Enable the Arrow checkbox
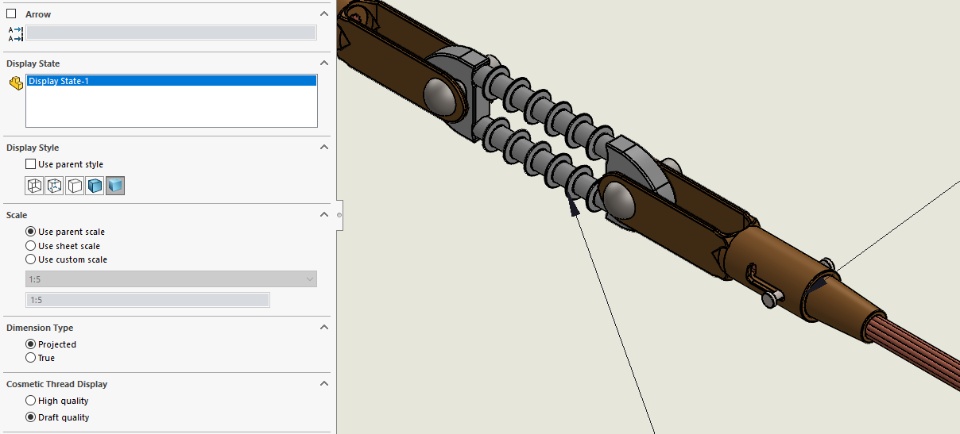Screen dimensions: 960x434 click(11, 13)
